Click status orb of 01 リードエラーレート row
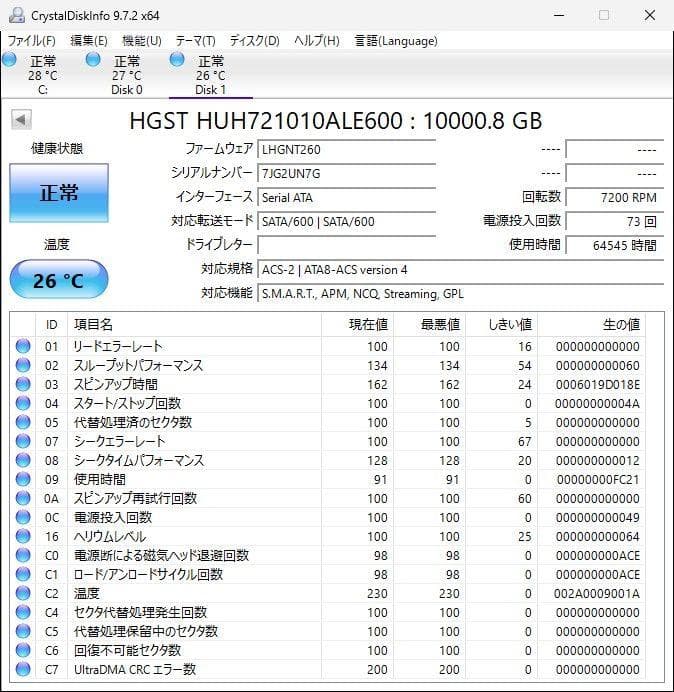 point(23,346)
